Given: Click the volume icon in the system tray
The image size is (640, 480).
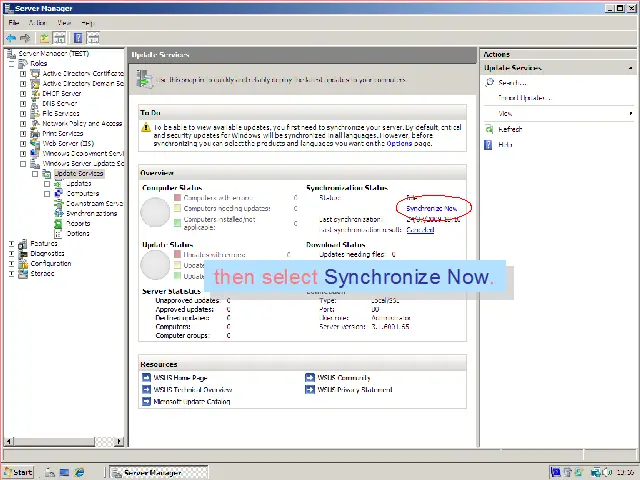Looking at the screenshot, I should pyautogui.click(x=607, y=472).
